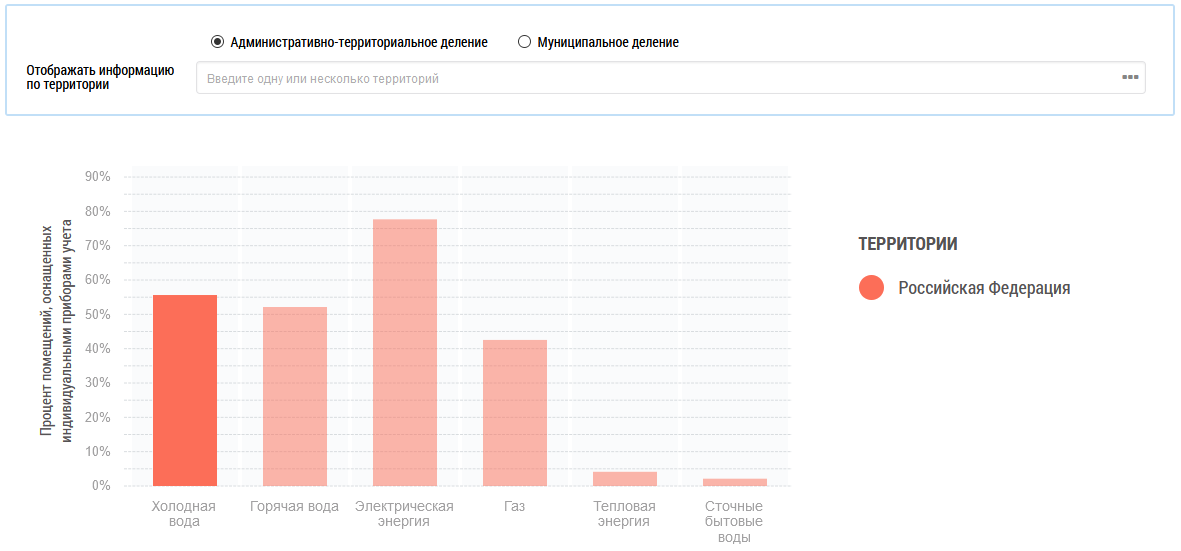Screen dimensions: 1181x551
Task: Click the Электрическая энергия bar
Action: pos(405,352)
